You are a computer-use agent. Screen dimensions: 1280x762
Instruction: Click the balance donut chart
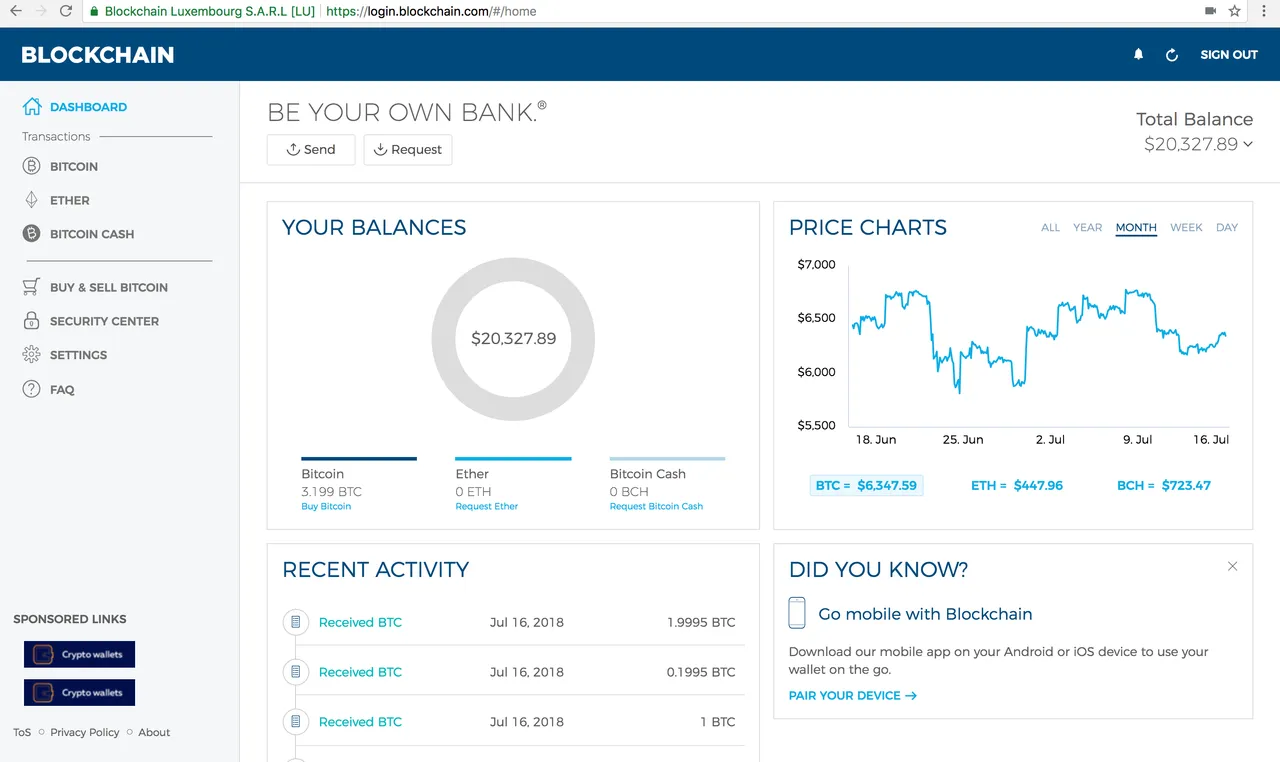513,339
